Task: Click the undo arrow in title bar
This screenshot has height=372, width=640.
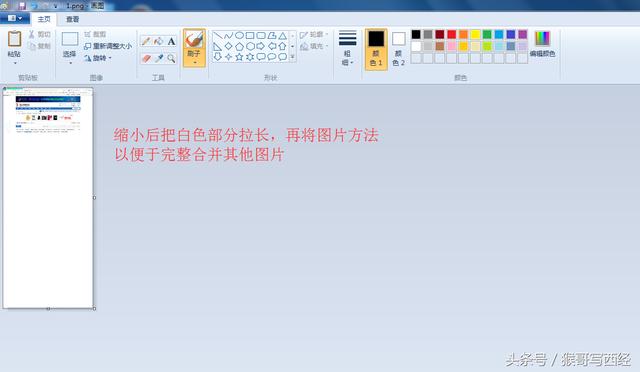Action: 33,6
